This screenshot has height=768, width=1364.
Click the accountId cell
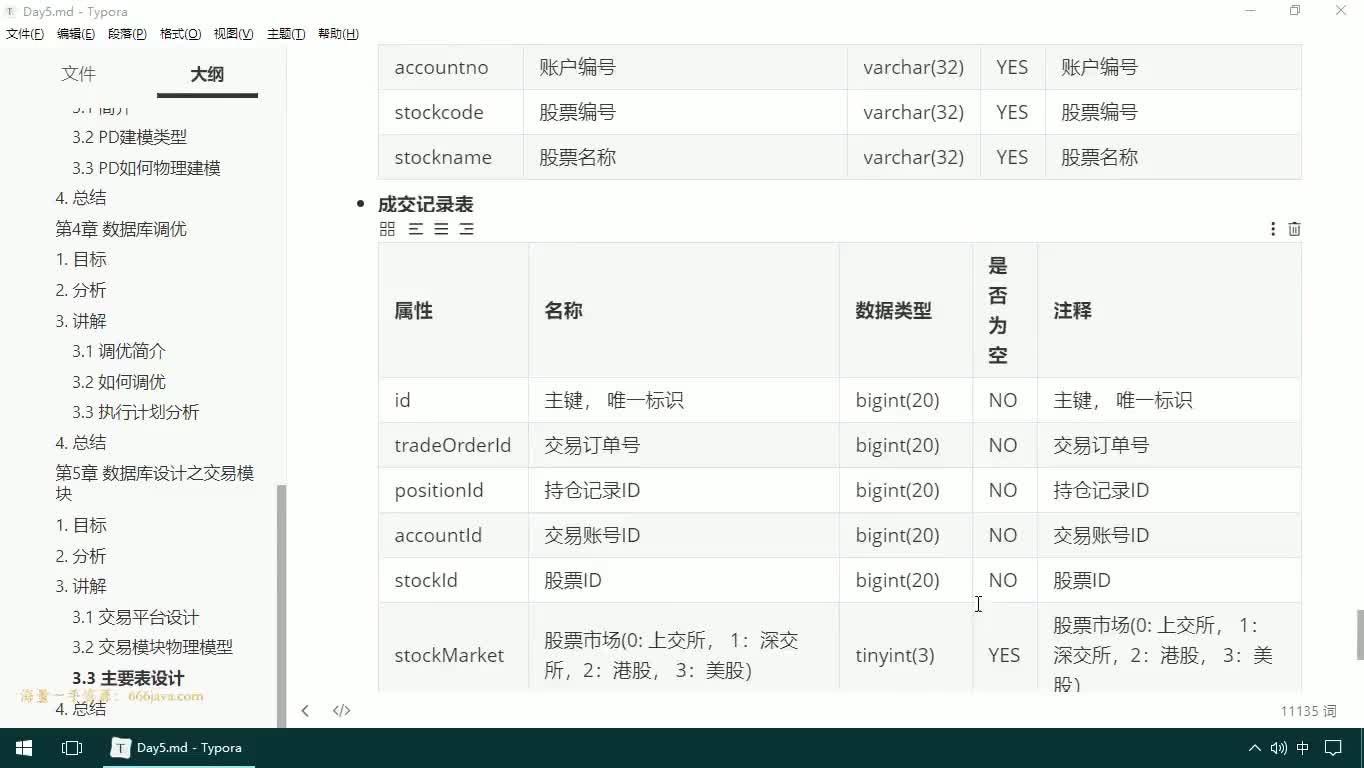(x=453, y=535)
